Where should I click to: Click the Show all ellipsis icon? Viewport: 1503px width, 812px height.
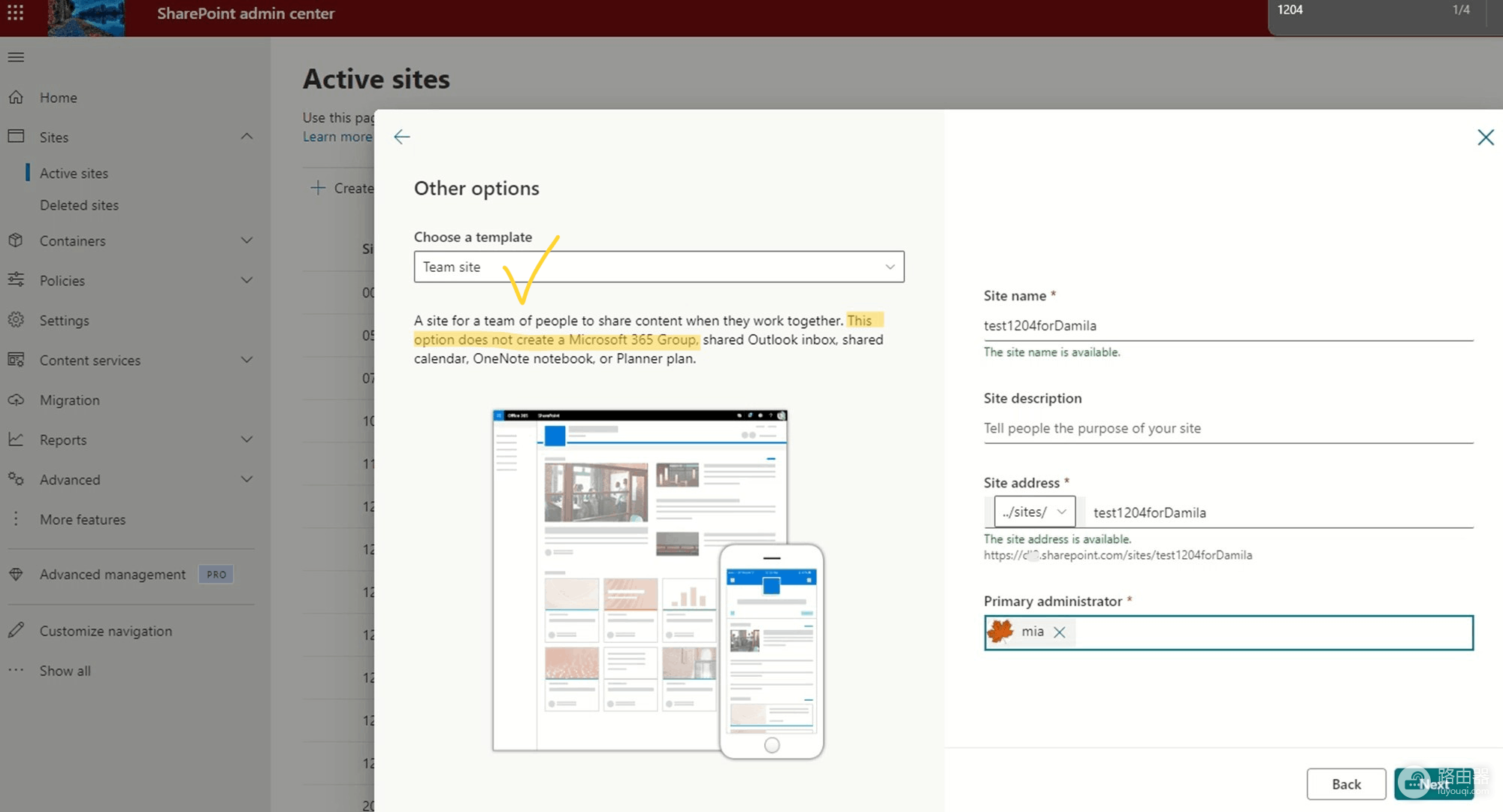pos(16,670)
